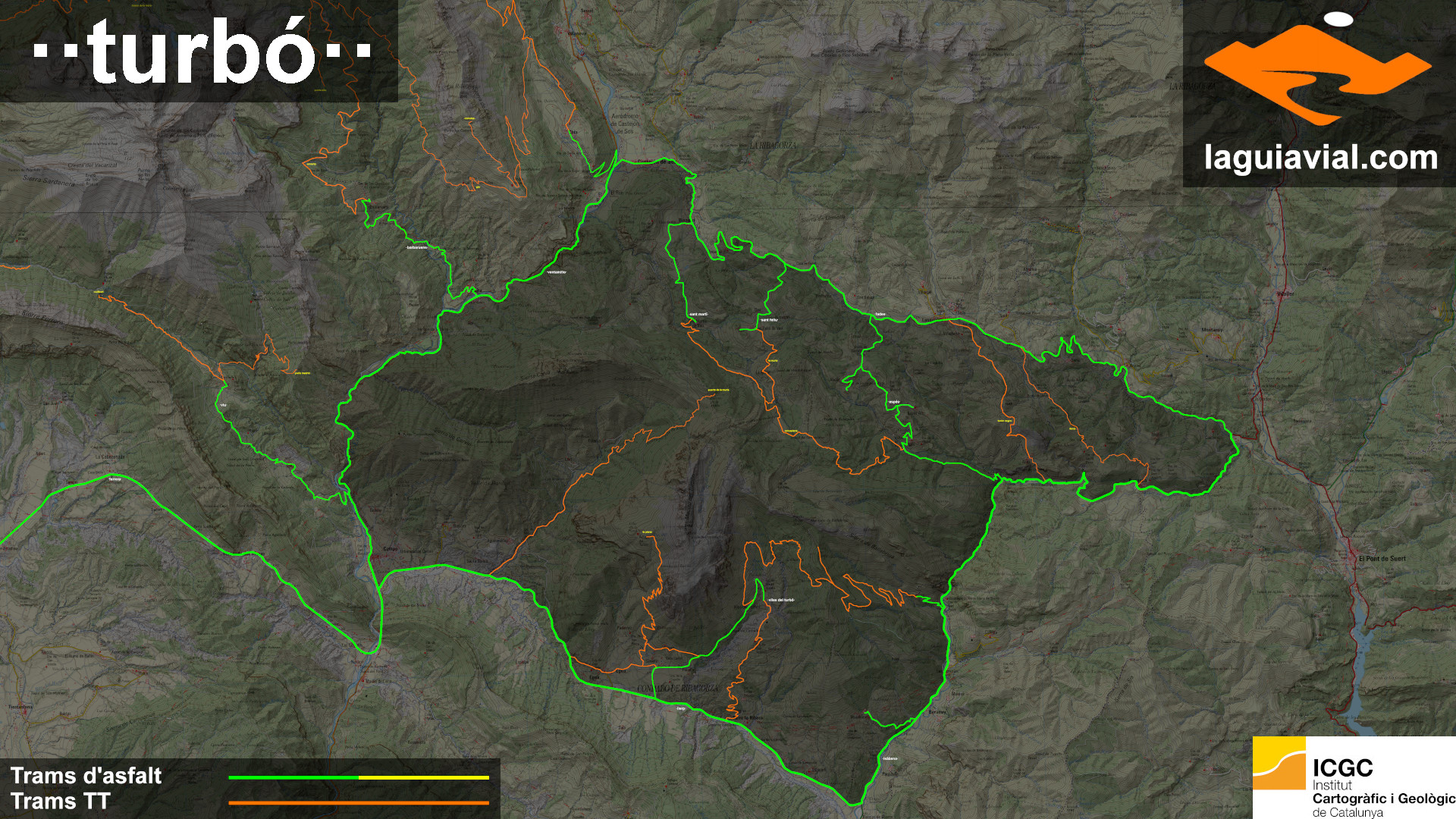Click the CONDADO DE RIBAGORZA text

[677, 687]
